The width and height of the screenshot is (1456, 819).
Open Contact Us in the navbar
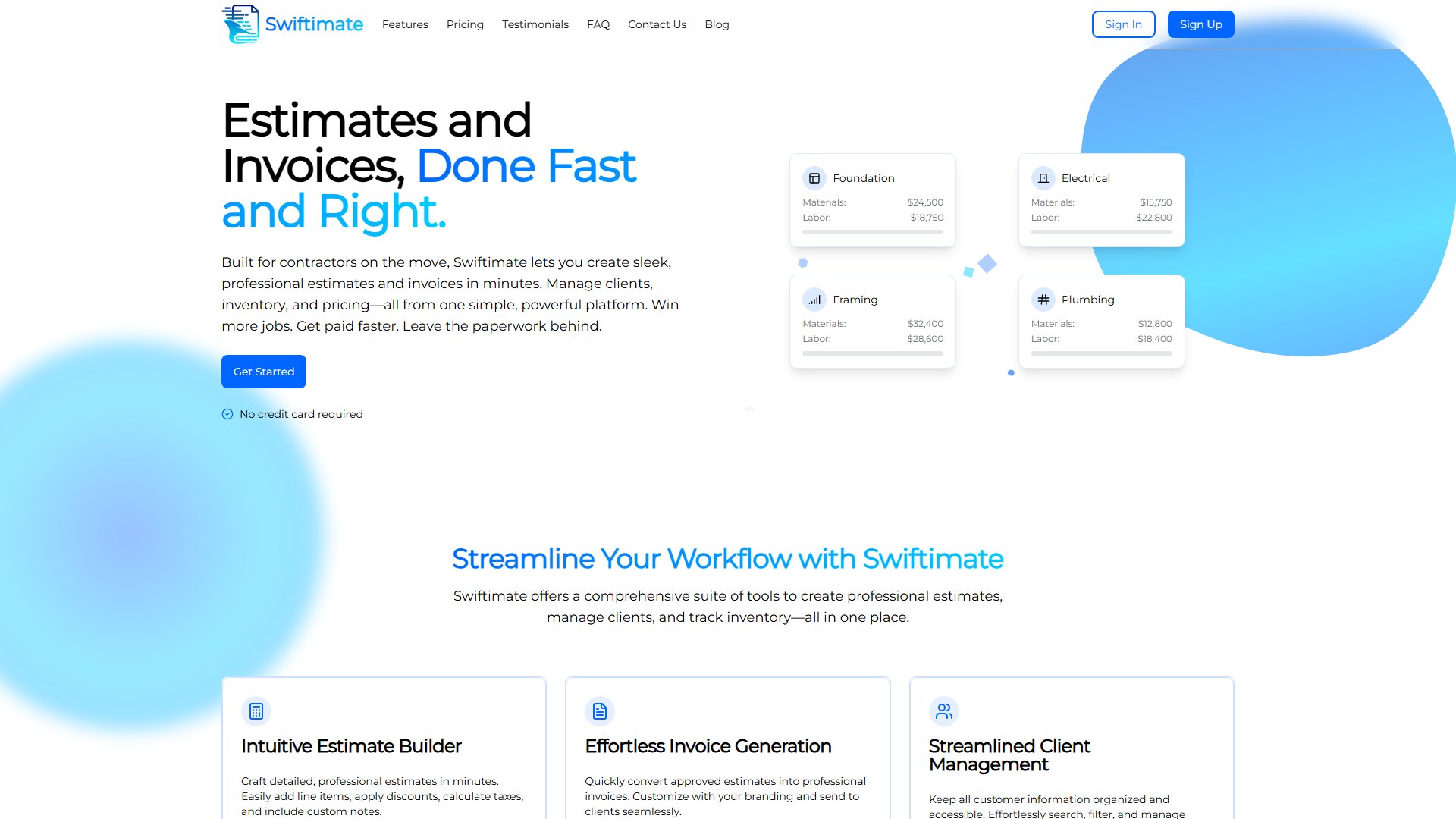pyautogui.click(x=657, y=24)
